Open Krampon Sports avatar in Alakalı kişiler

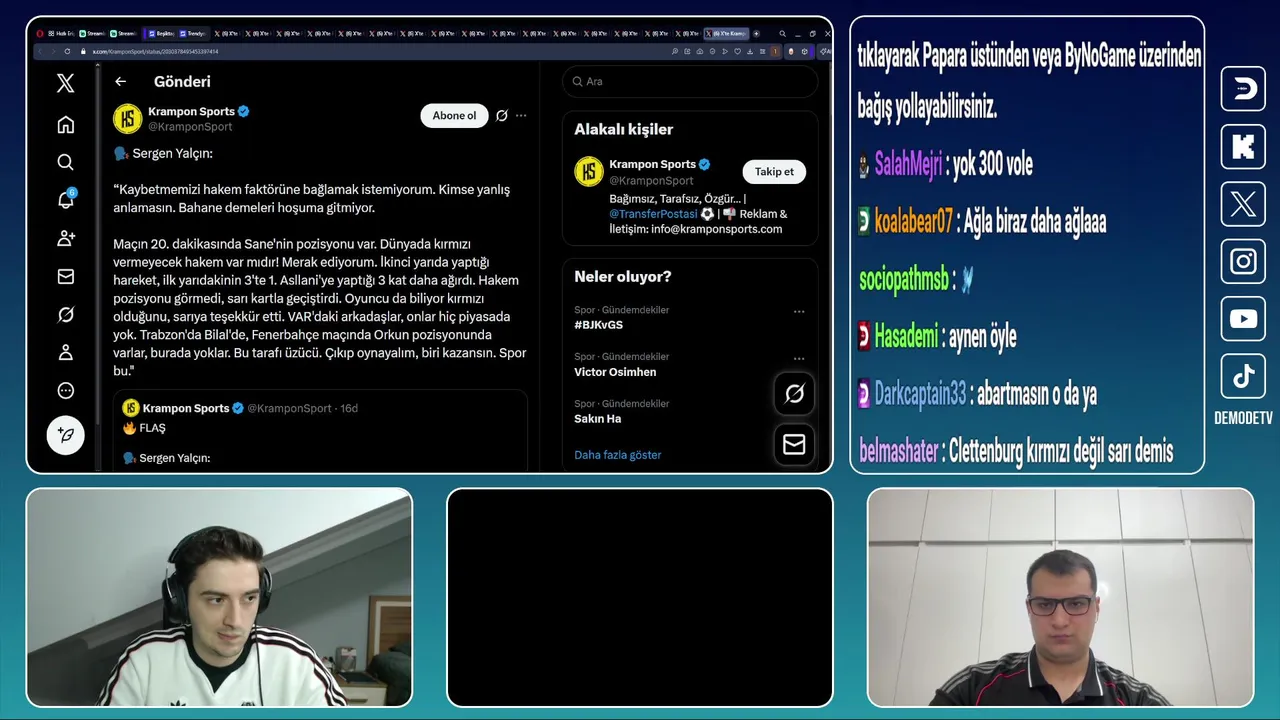pos(588,171)
